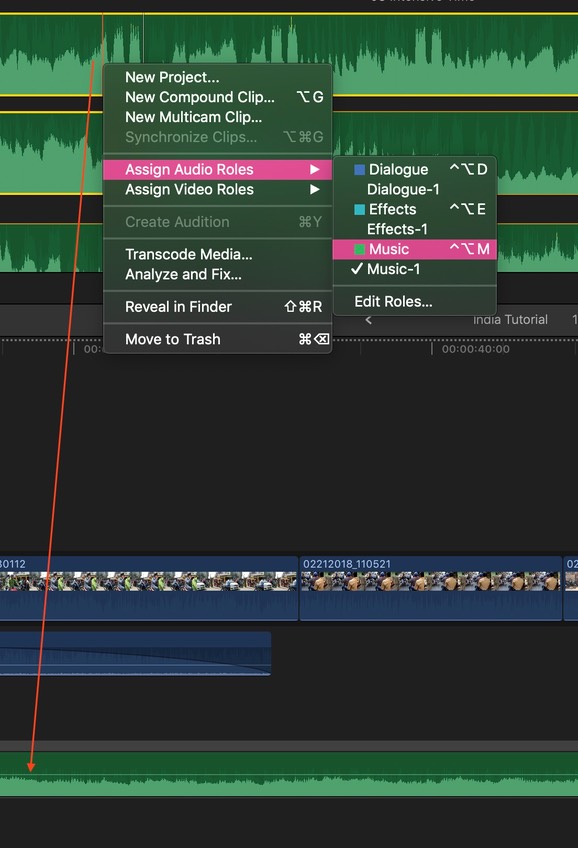Assign the Dialogue audio role
Image resolution: width=578 pixels, height=848 pixels.
point(415,169)
